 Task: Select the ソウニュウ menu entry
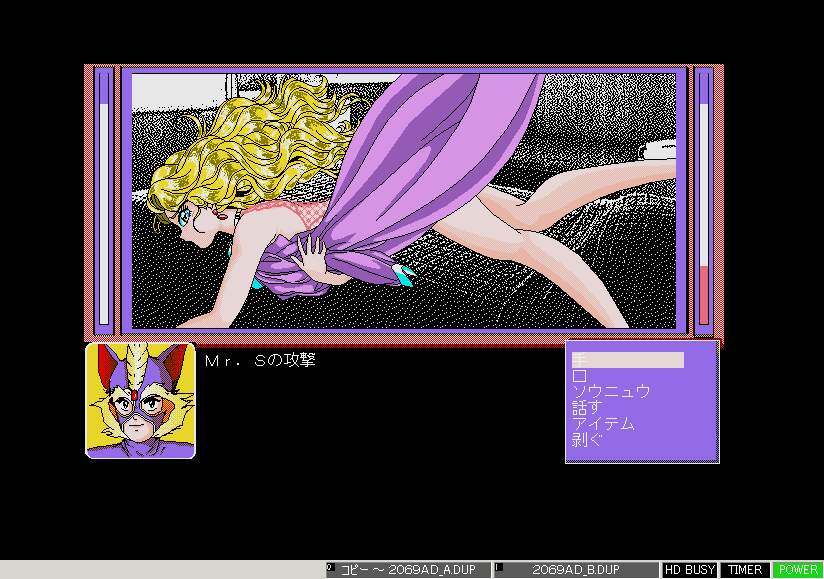click(611, 391)
